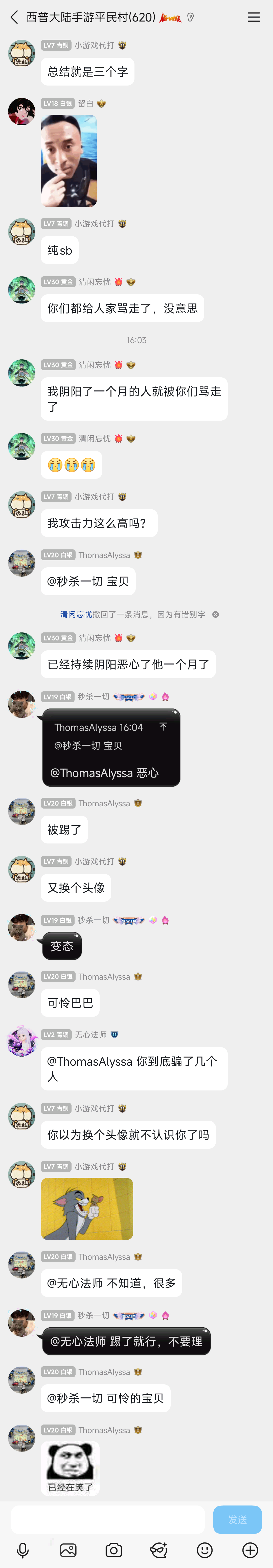The image size is (273, 1568).
Task: Tap the back arrow to leave chat
Action: pyautogui.click(x=14, y=17)
